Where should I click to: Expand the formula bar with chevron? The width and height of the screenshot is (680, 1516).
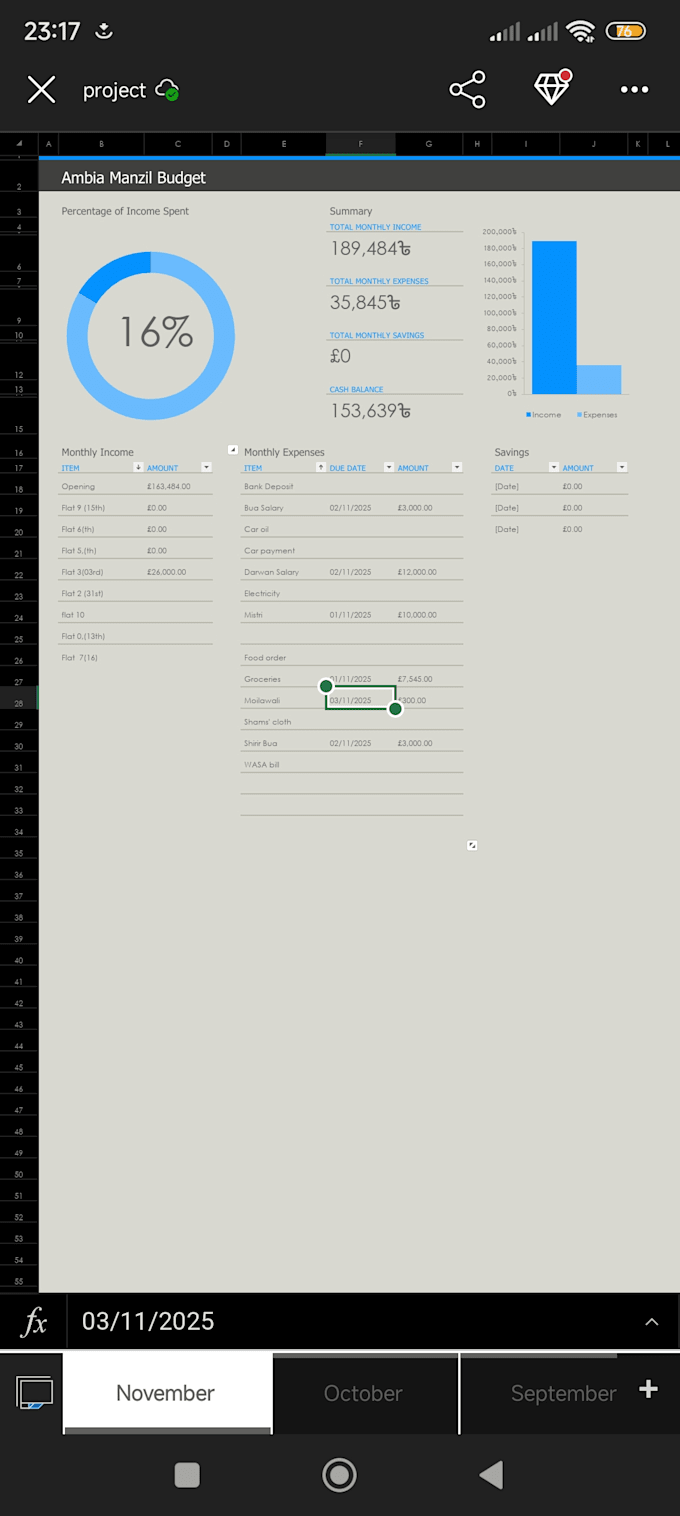pyautogui.click(x=652, y=1322)
